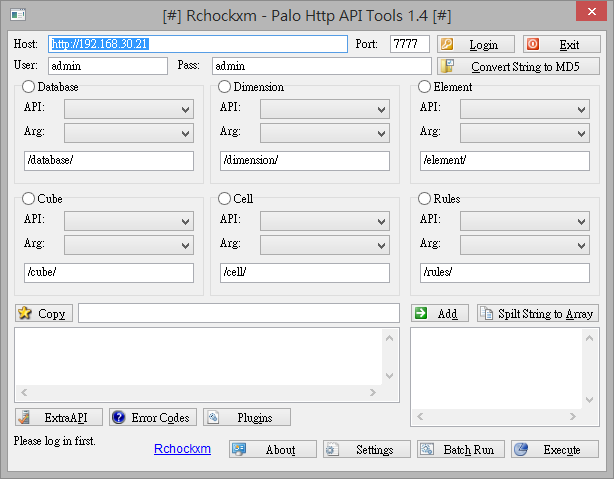Open the Database API dropdown
The width and height of the screenshot is (614, 479).
click(129, 109)
